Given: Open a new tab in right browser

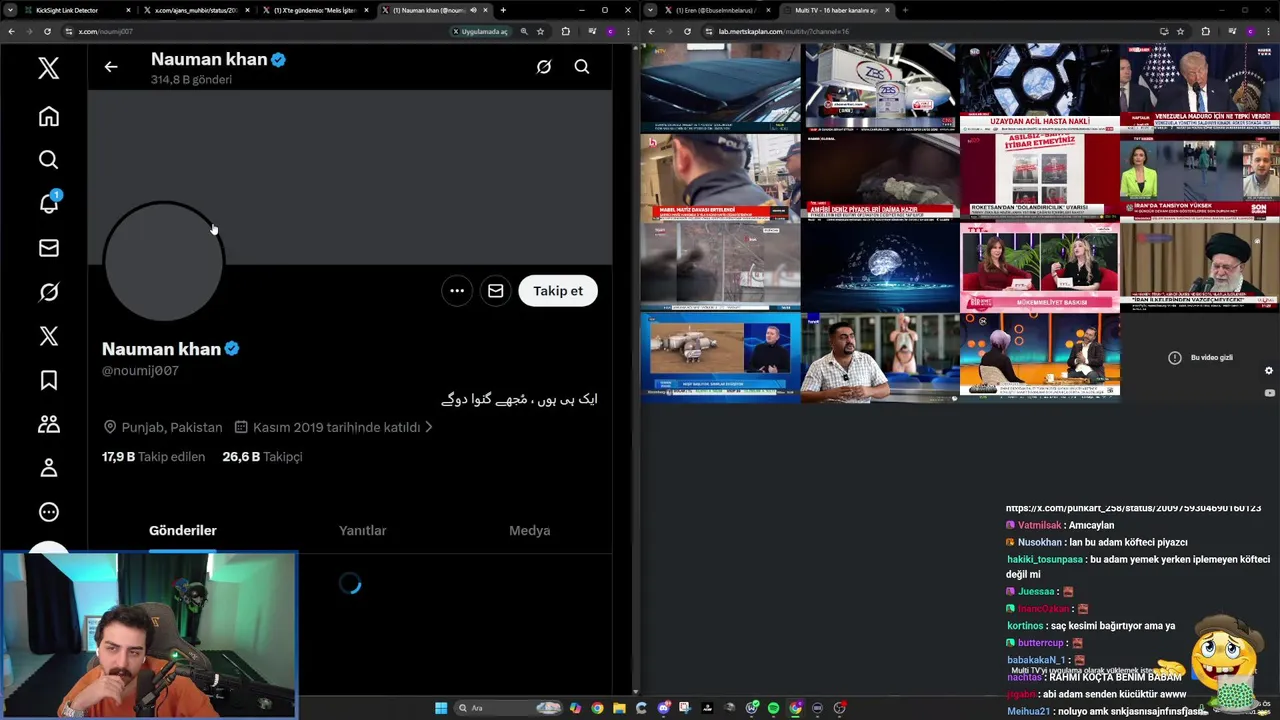Looking at the screenshot, I should 905,10.
